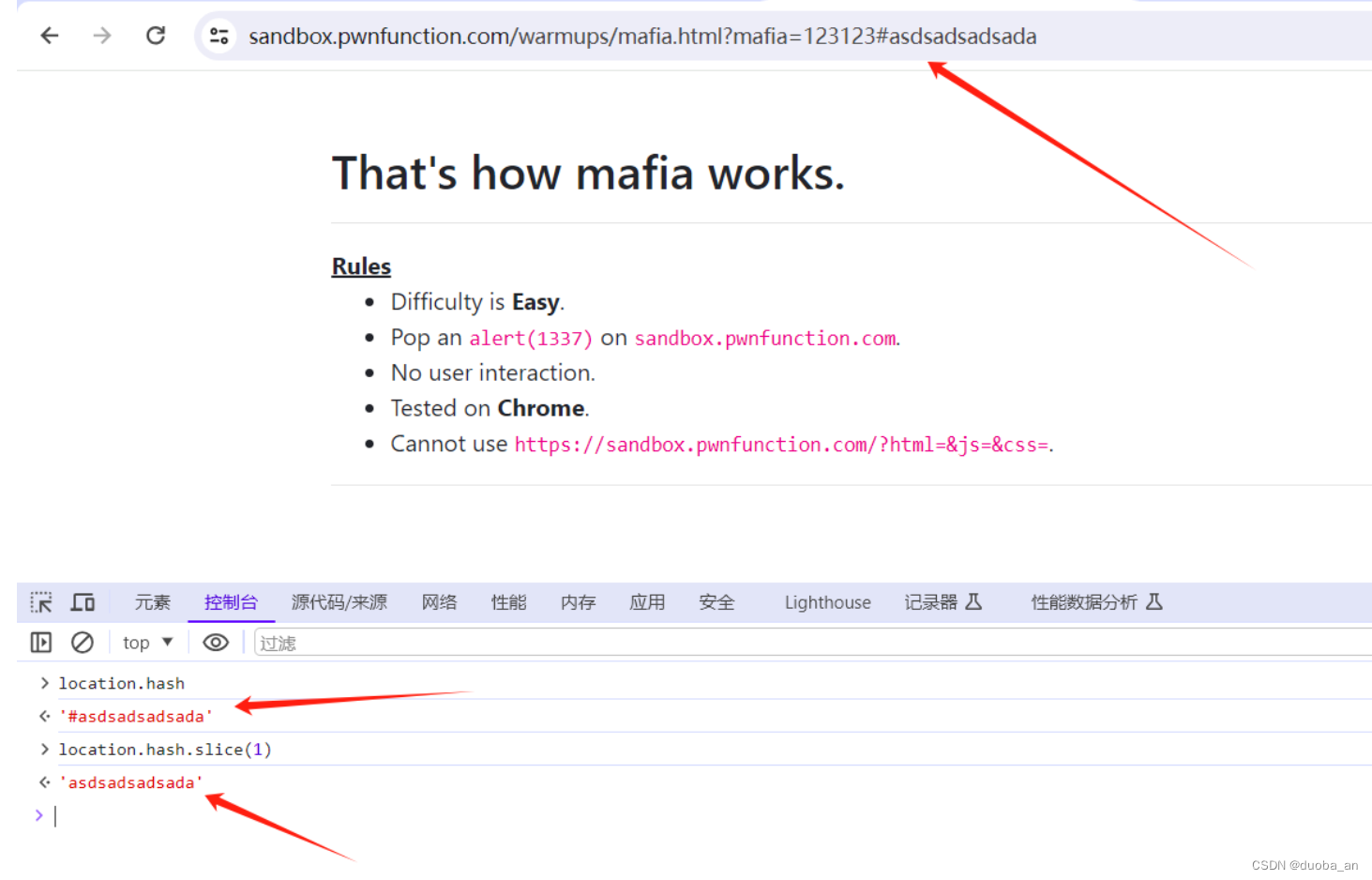The width and height of the screenshot is (1372, 880).
Task: Open the top frame context dropdown
Action: pos(146,642)
